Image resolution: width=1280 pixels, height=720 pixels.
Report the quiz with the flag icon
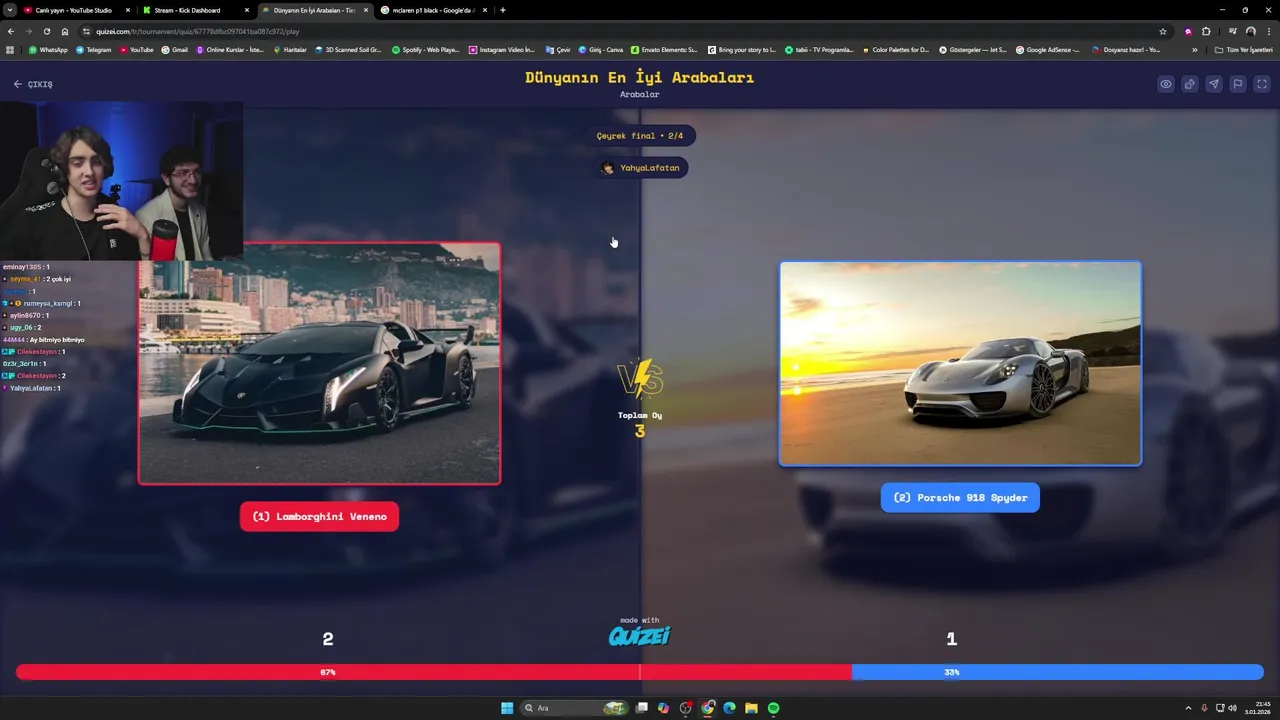pos(1238,84)
